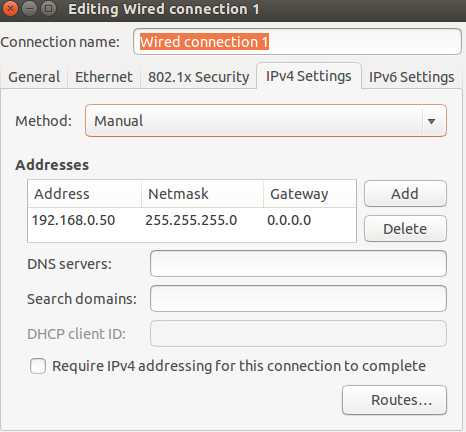
Task: Delete the selected address
Action: (x=405, y=229)
